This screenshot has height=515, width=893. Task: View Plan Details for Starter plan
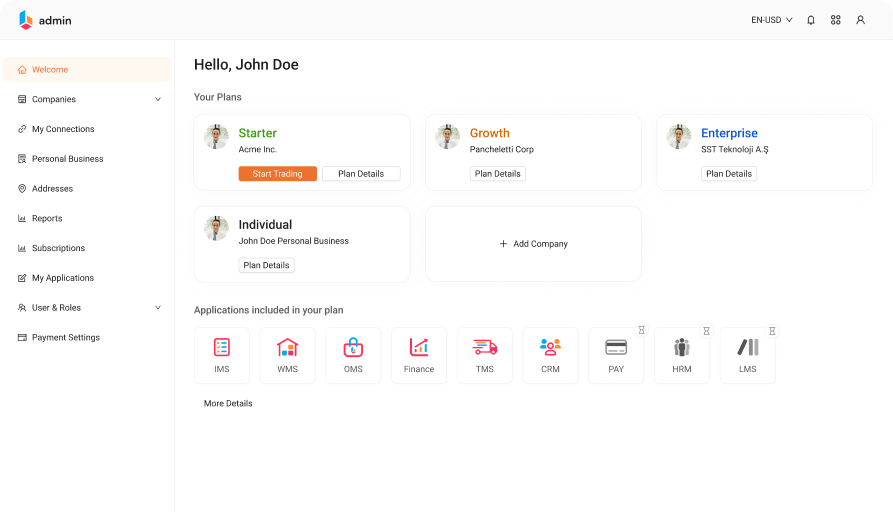[x=361, y=174]
